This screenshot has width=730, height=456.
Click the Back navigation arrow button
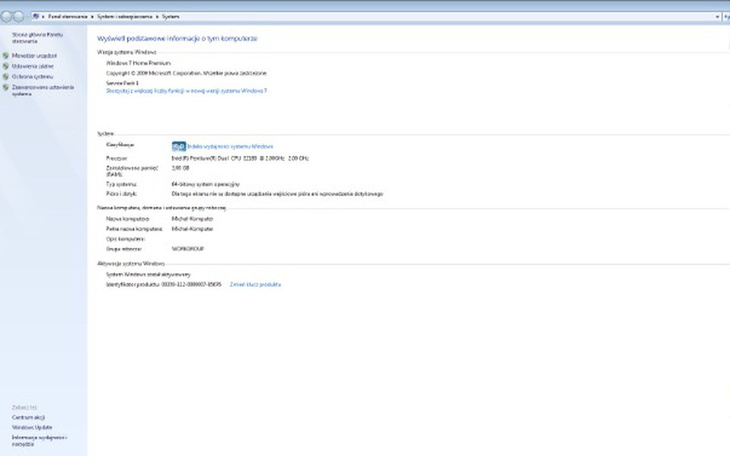tap(7, 18)
